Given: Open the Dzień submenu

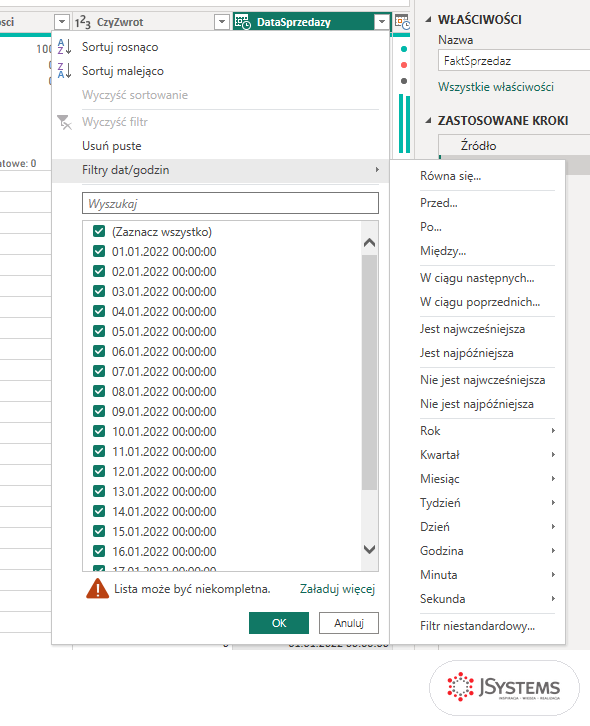Looking at the screenshot, I should coord(487,527).
